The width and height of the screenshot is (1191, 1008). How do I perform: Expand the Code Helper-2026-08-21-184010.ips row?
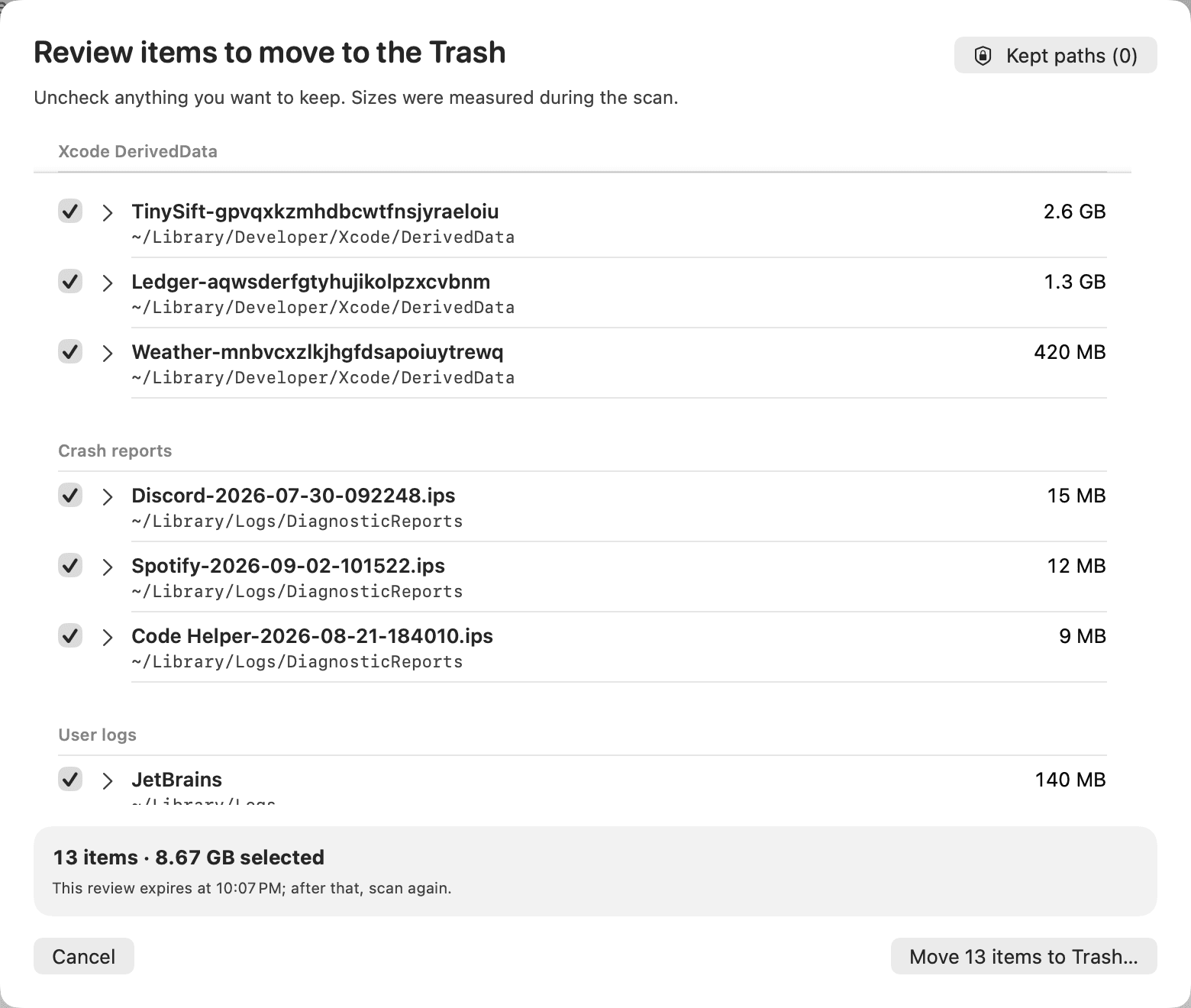click(x=108, y=638)
